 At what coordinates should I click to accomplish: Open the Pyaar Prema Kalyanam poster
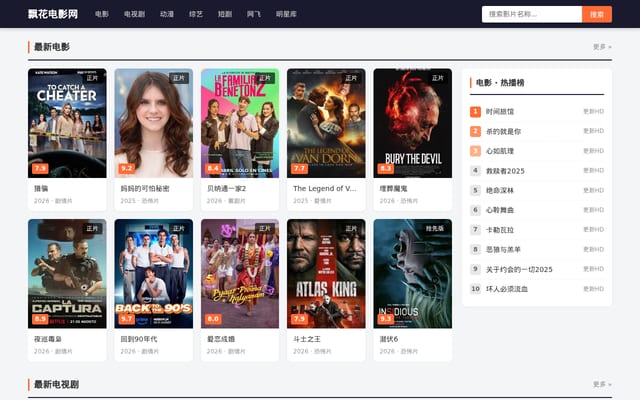coord(240,273)
